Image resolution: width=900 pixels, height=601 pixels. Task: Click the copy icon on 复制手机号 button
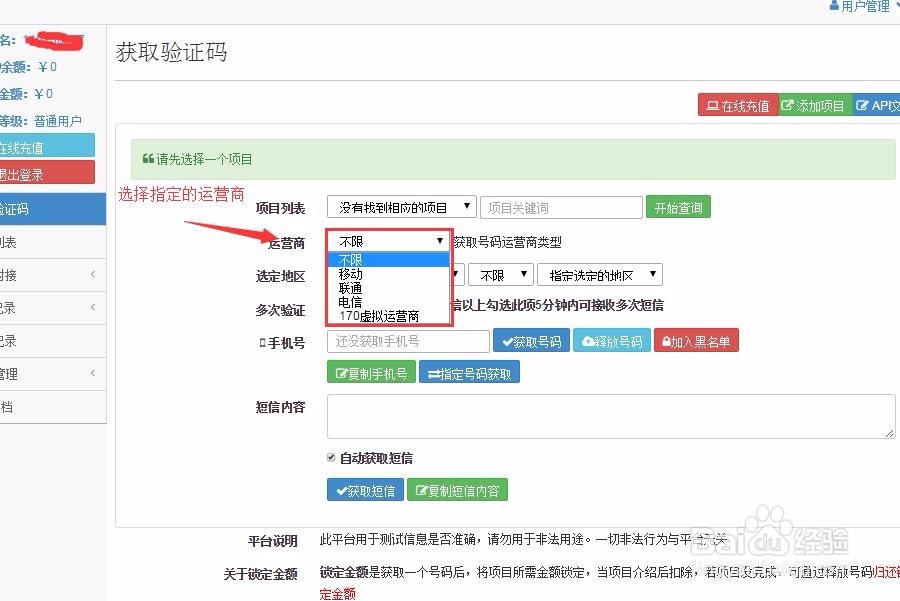342,374
